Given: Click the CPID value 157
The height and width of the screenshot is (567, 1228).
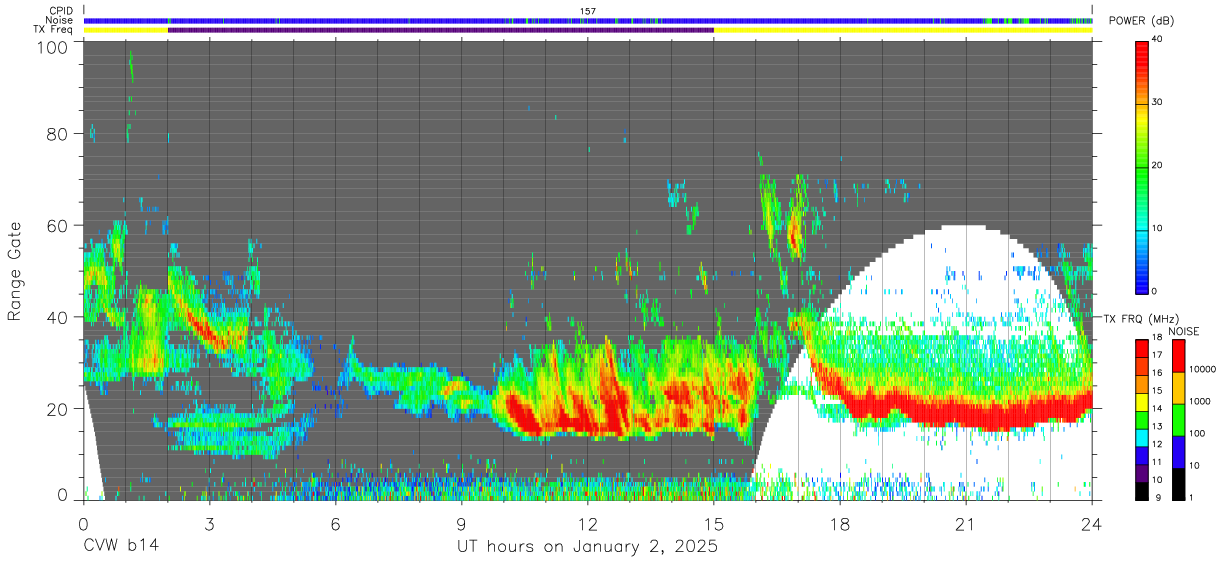Looking at the screenshot, I should [x=588, y=11].
